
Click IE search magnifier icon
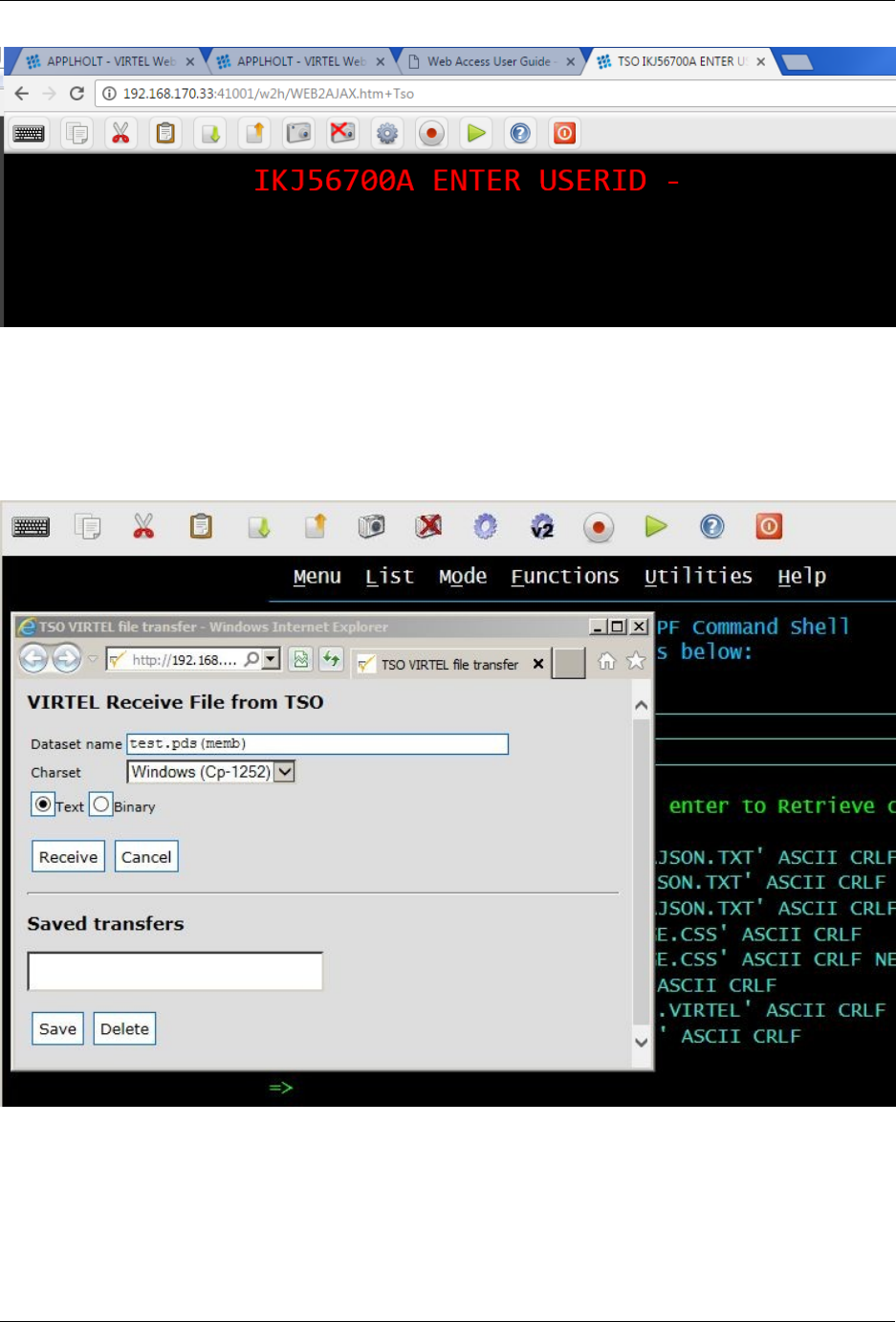point(251,659)
